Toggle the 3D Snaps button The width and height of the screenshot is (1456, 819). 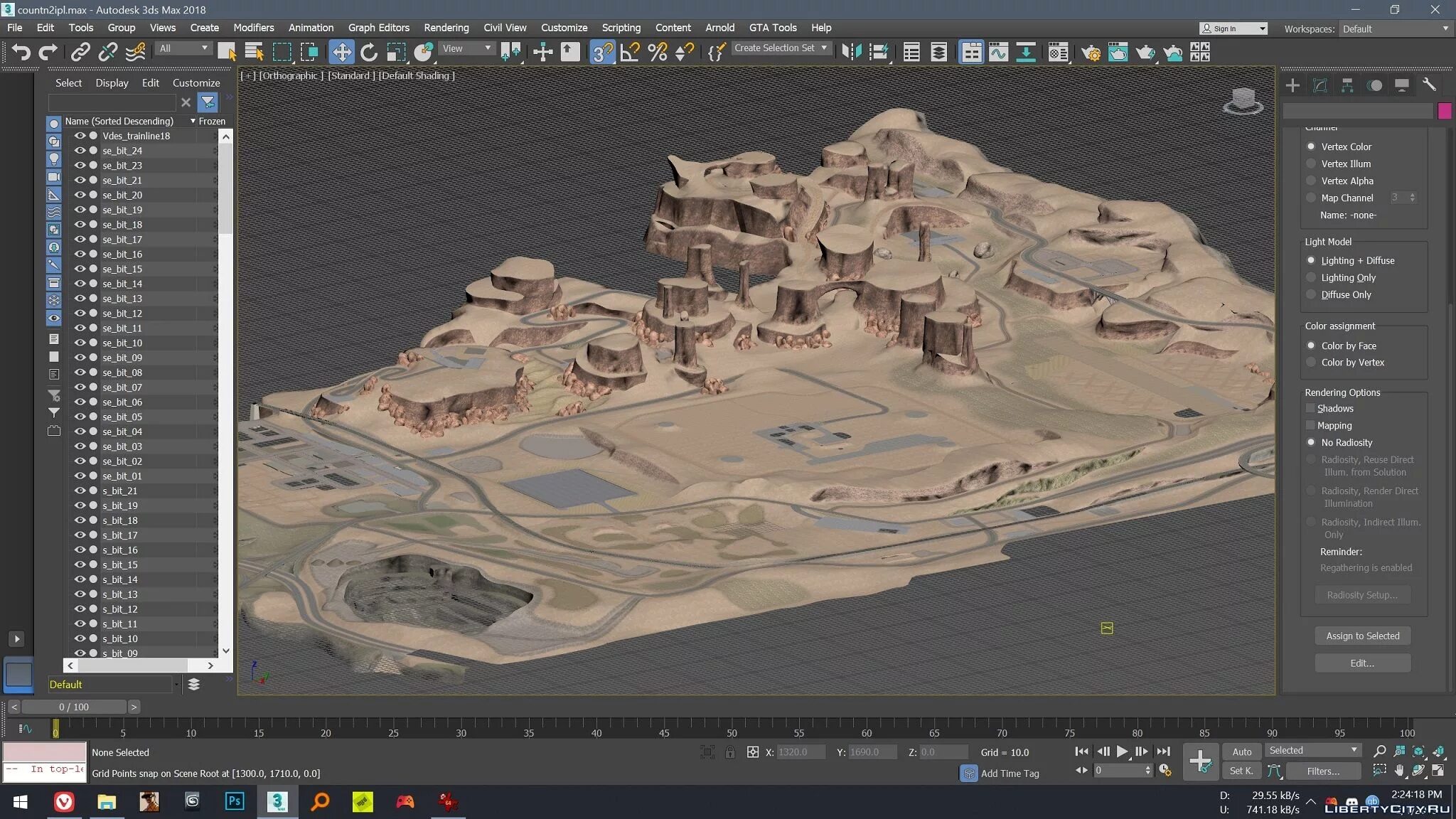[x=601, y=52]
